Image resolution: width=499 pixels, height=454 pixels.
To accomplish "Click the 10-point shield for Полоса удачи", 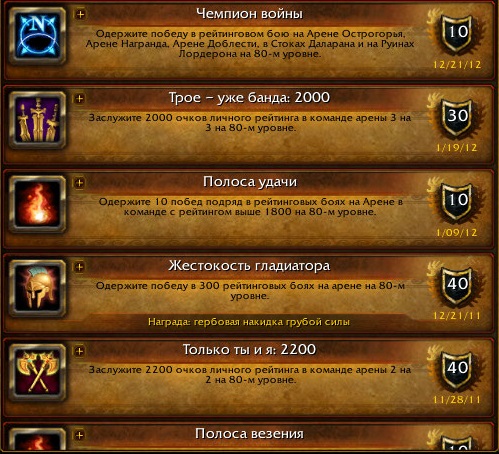I will pos(457,201).
